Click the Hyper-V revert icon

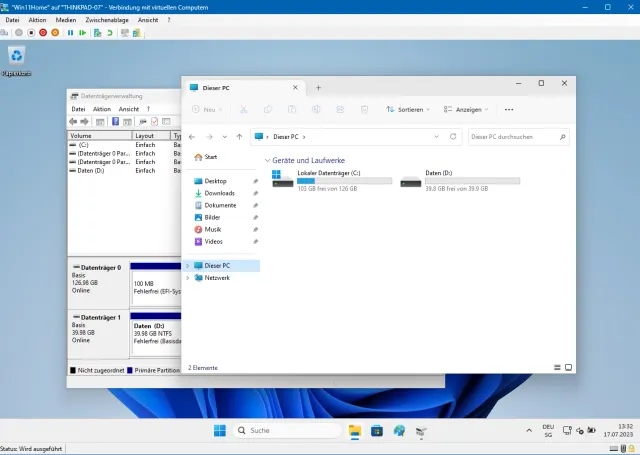(109, 32)
